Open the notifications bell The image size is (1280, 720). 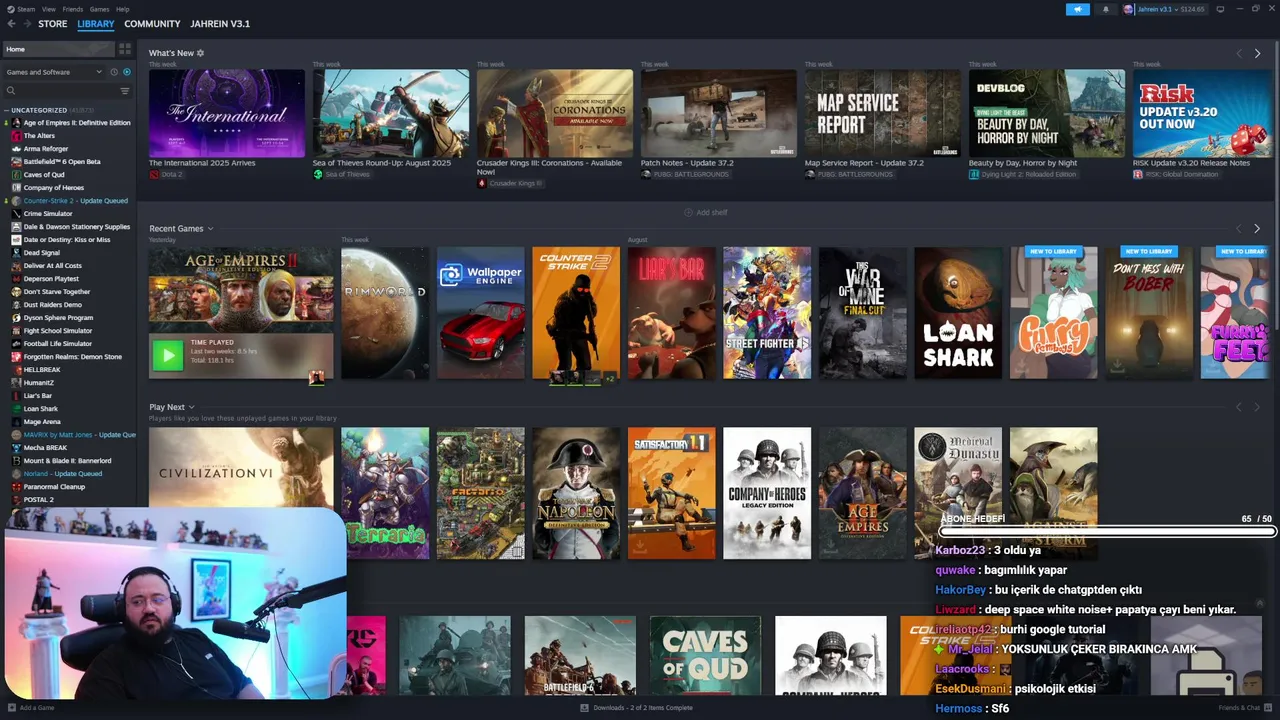[x=1105, y=9]
